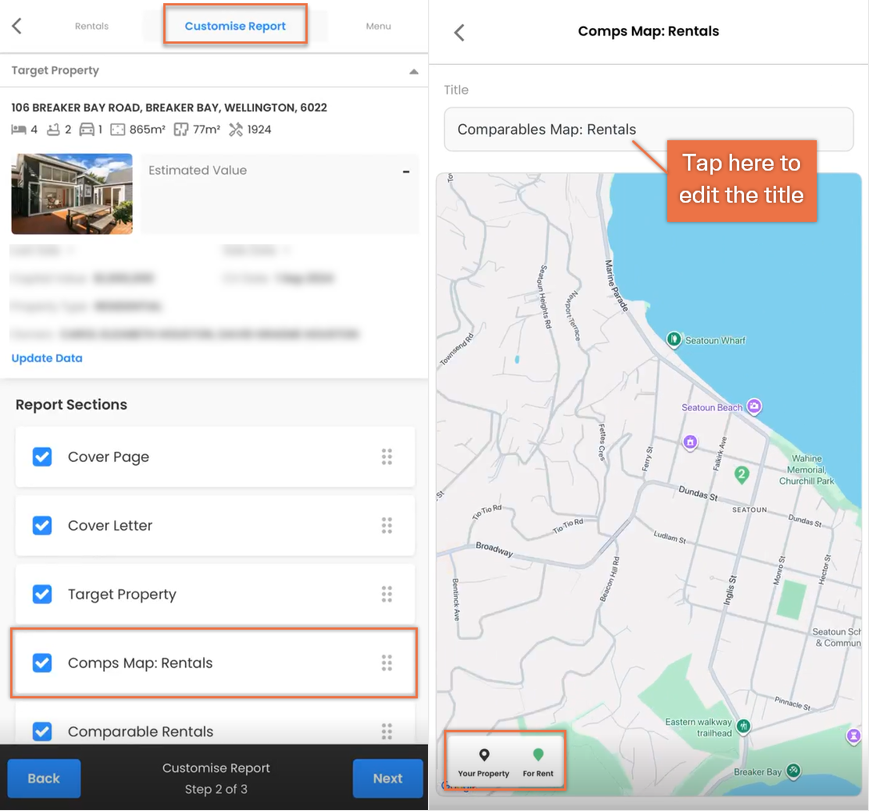Click the Seatoun Wharf map marker
The width and height of the screenshot is (869, 811).
[673, 339]
